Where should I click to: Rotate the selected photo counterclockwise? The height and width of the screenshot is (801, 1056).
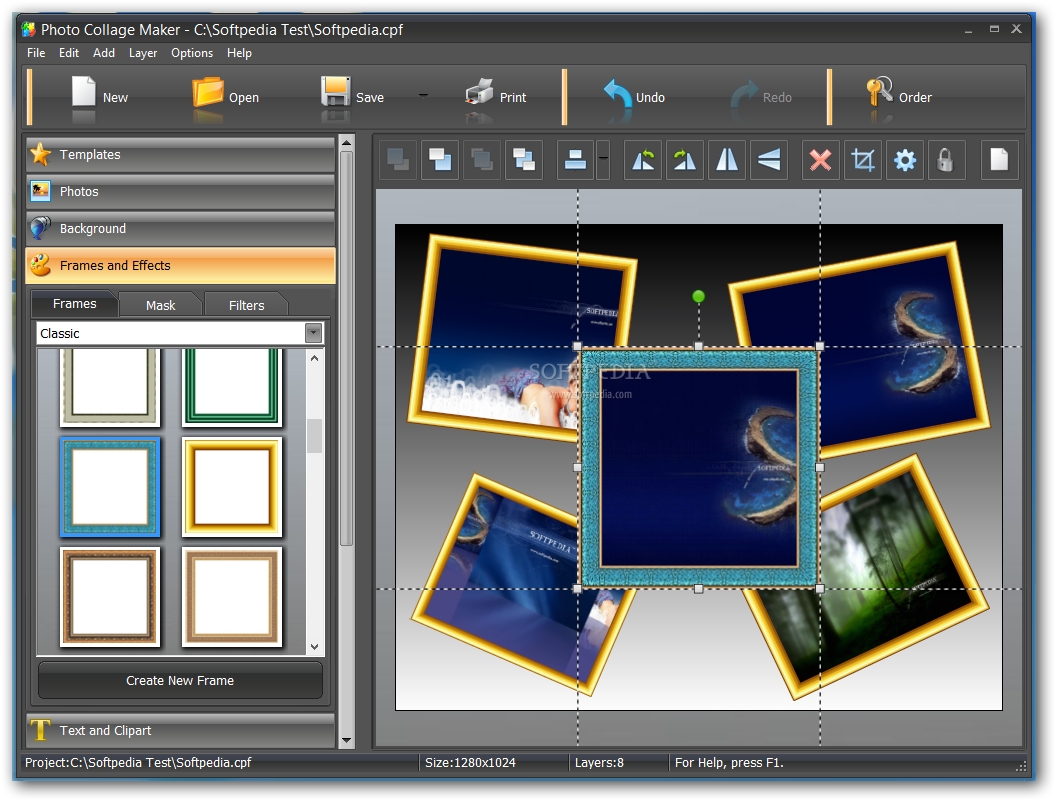(x=643, y=160)
